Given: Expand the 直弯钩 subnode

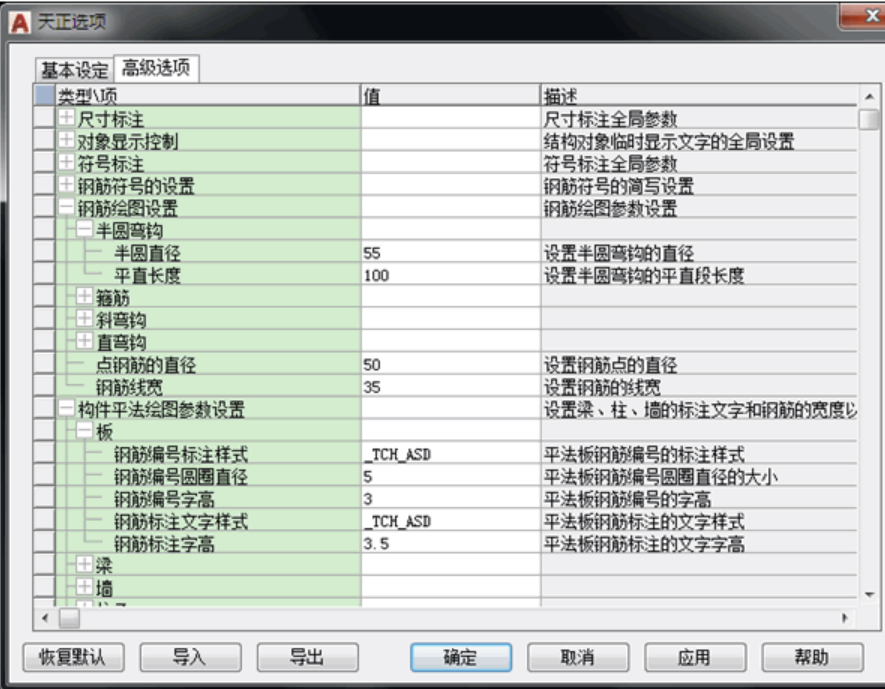Looking at the screenshot, I should pyautogui.click(x=84, y=341).
